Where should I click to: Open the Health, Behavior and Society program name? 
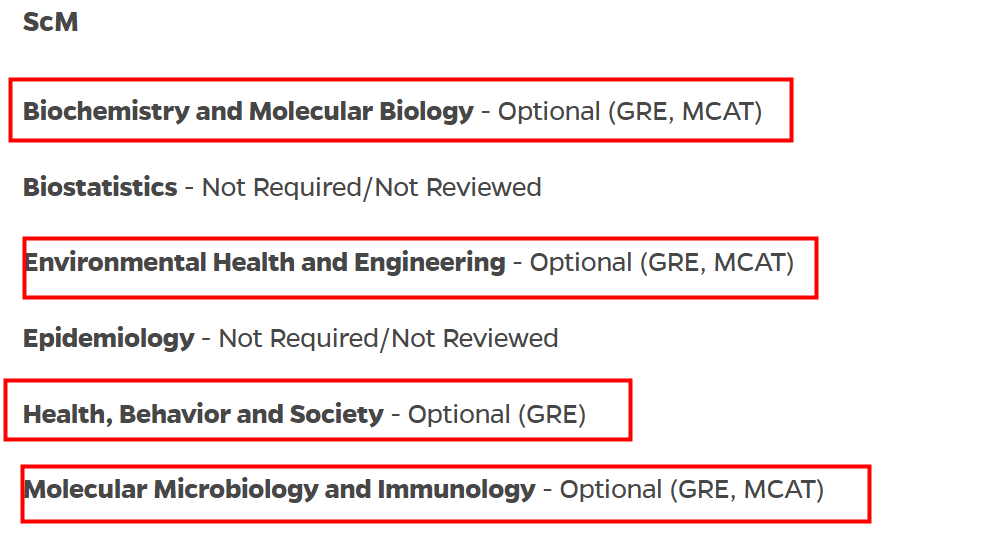(x=203, y=414)
